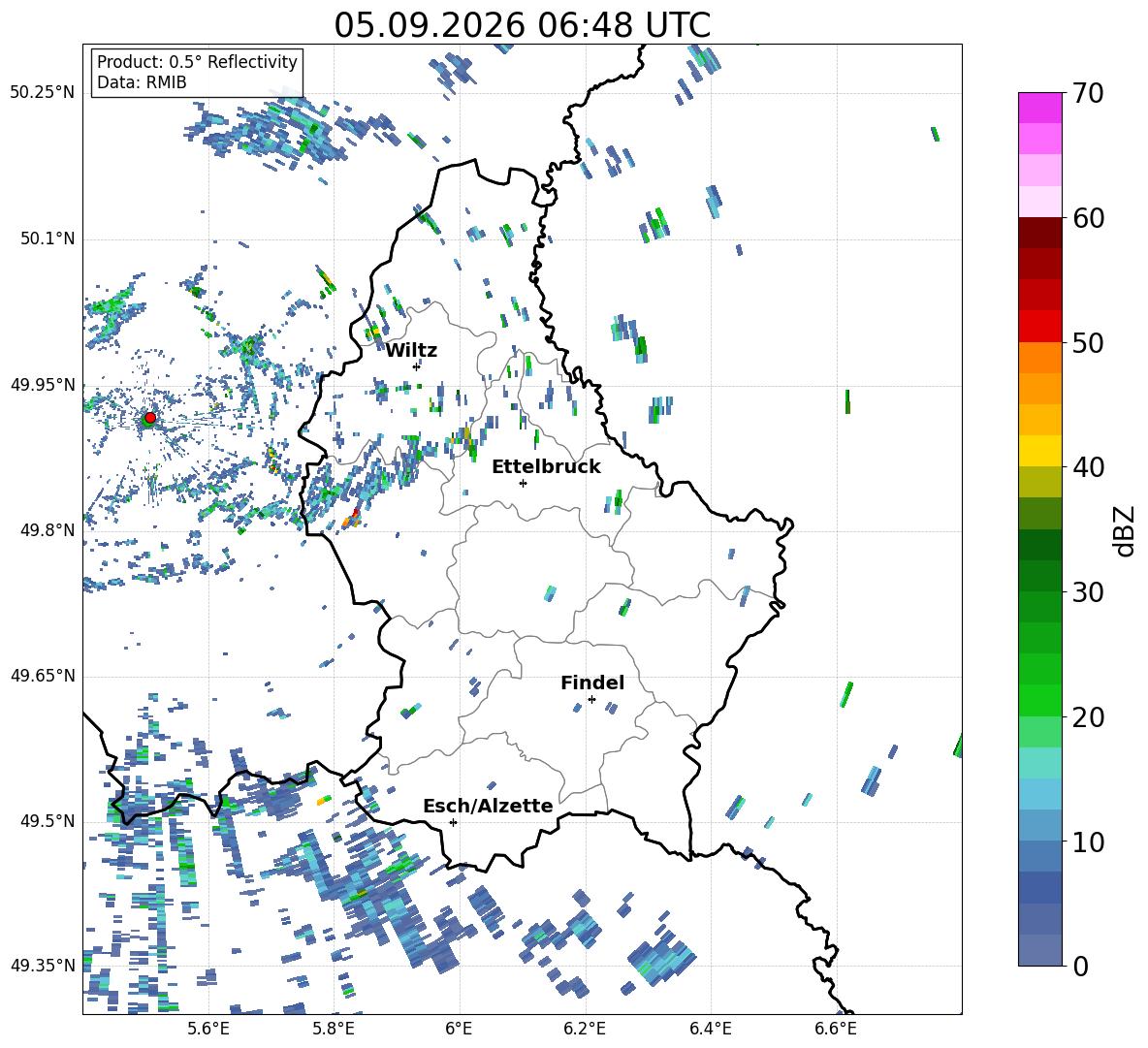Click the 49.95°N latitude tick label

tap(43, 385)
